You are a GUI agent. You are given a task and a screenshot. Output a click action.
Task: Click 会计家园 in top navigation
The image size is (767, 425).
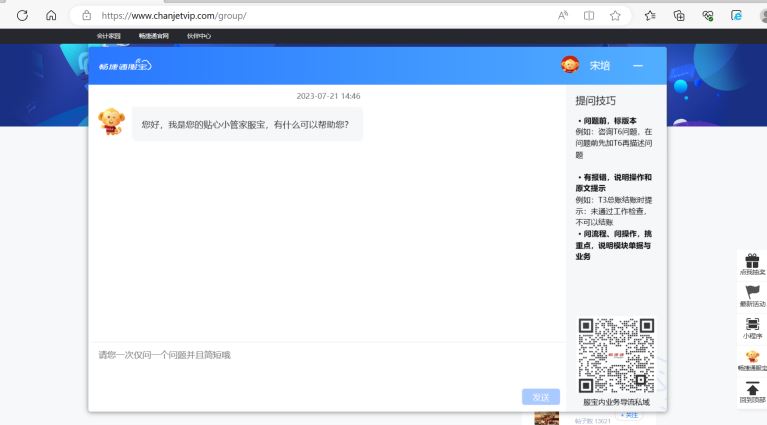pyautogui.click(x=108, y=36)
